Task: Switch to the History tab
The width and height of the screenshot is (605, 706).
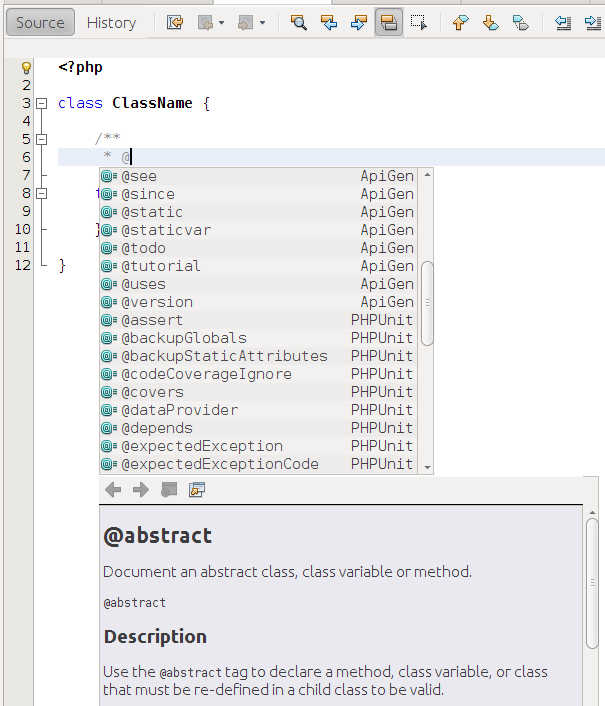Action: coord(111,23)
